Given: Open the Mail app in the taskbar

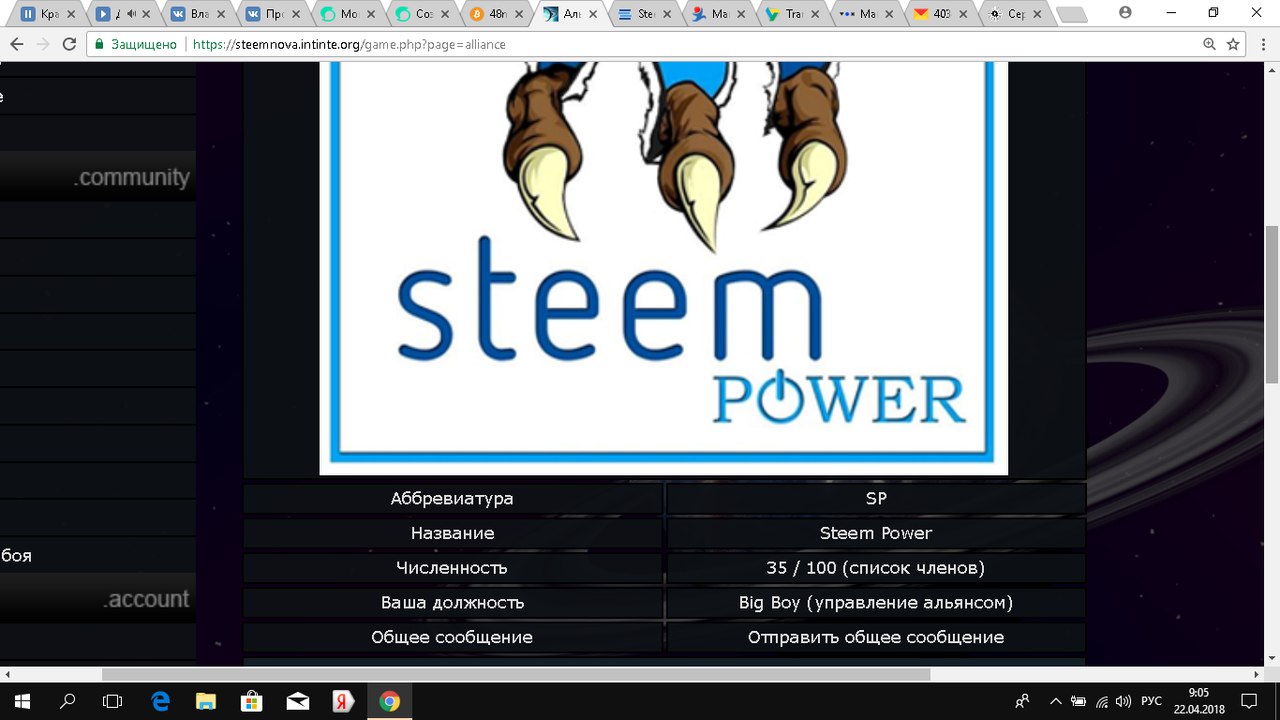Looking at the screenshot, I should pos(298,701).
